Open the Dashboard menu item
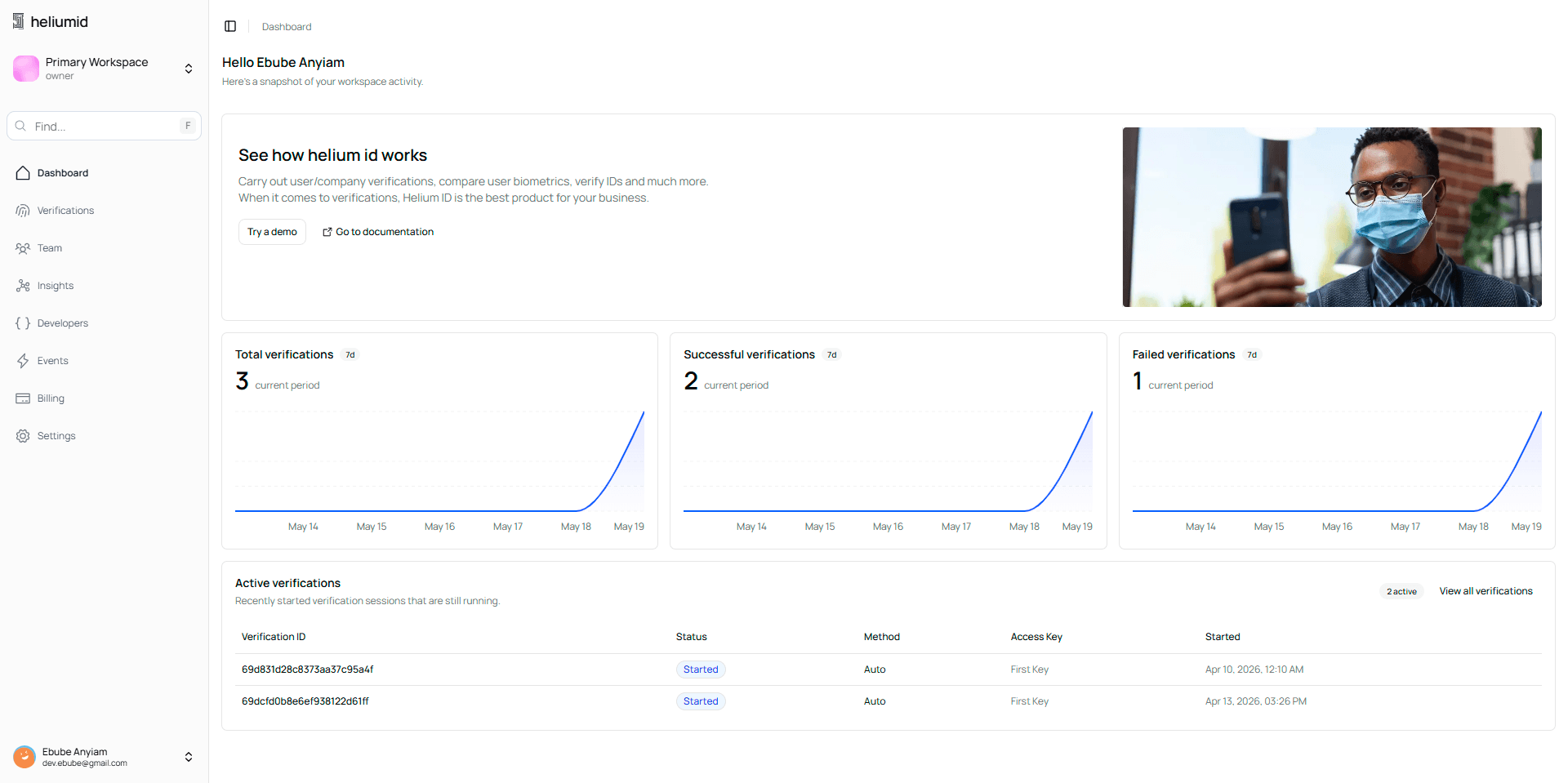Image resolution: width=1568 pixels, height=783 pixels. point(104,173)
